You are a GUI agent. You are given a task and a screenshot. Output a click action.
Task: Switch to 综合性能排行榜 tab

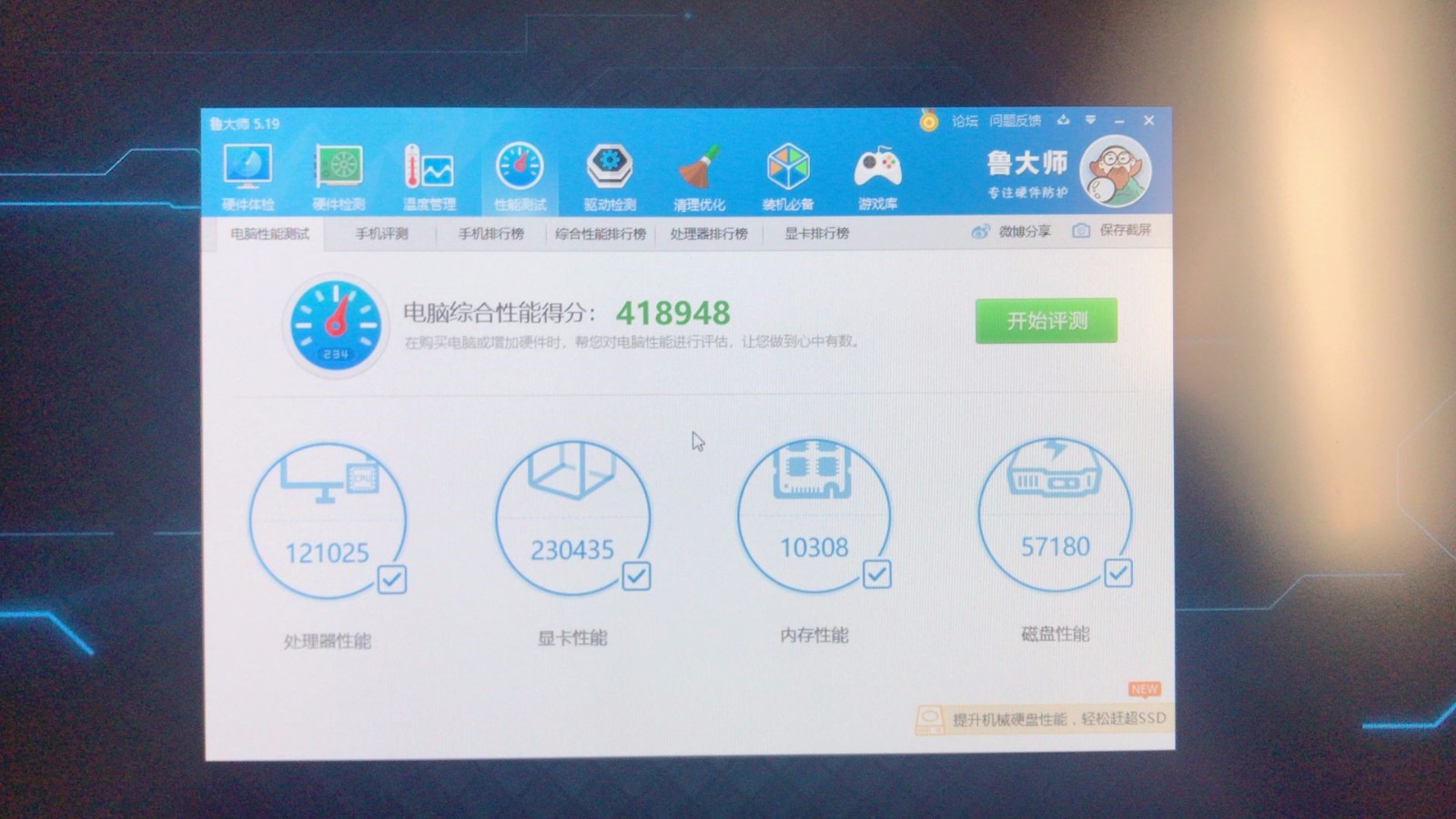coord(601,234)
